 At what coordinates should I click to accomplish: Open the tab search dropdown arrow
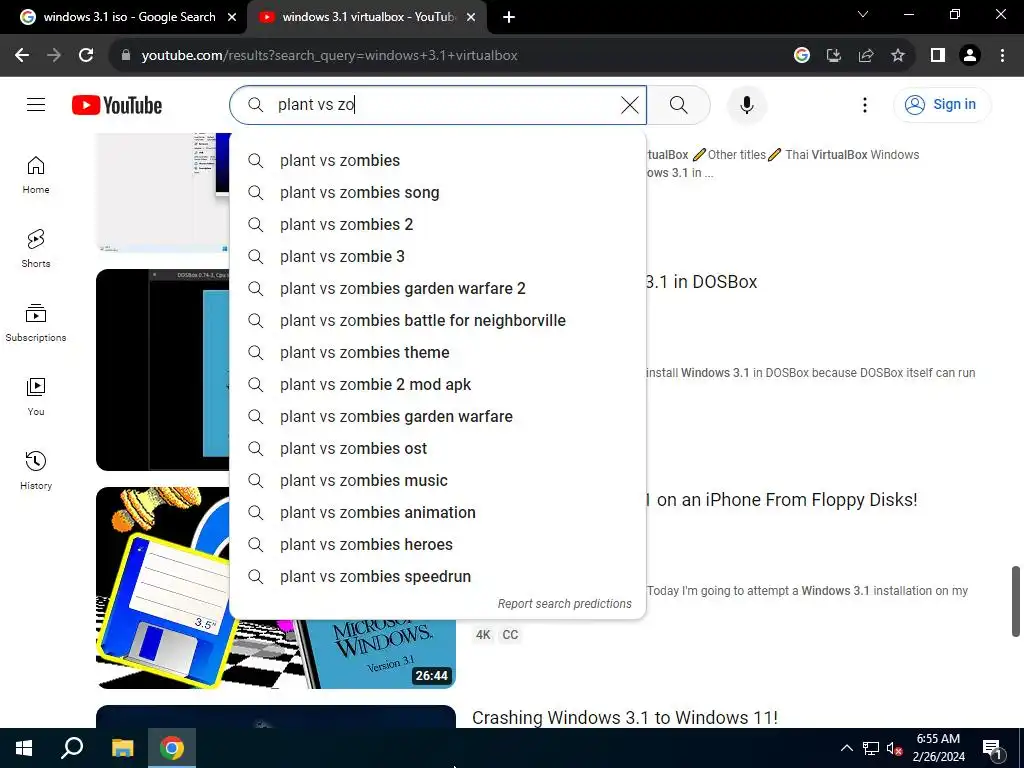[x=863, y=14]
